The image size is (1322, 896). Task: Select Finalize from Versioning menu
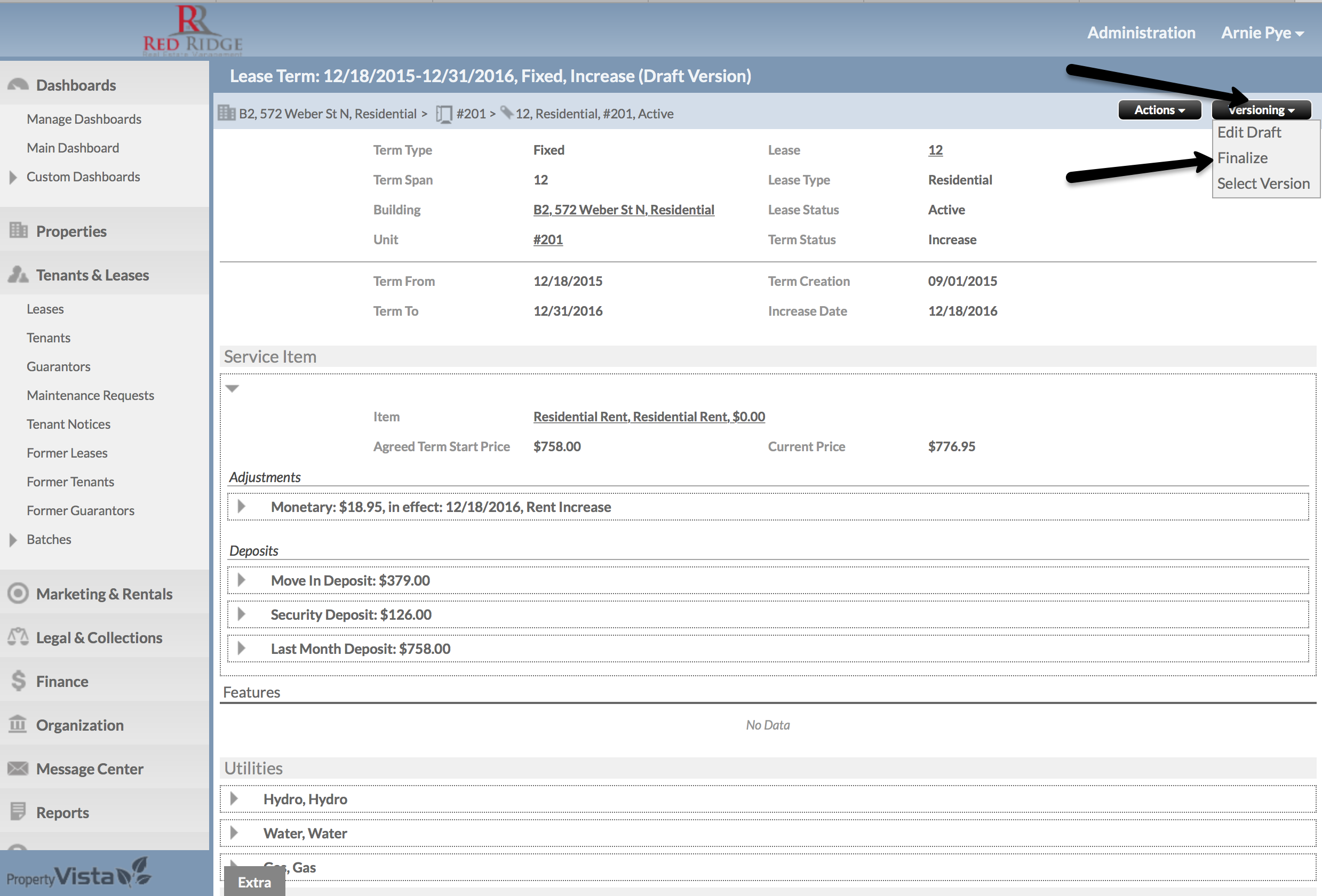[1242, 158]
